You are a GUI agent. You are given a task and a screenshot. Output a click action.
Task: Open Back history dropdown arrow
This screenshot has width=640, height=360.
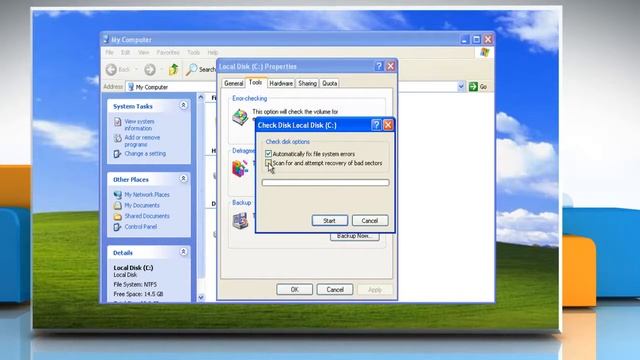[136, 70]
